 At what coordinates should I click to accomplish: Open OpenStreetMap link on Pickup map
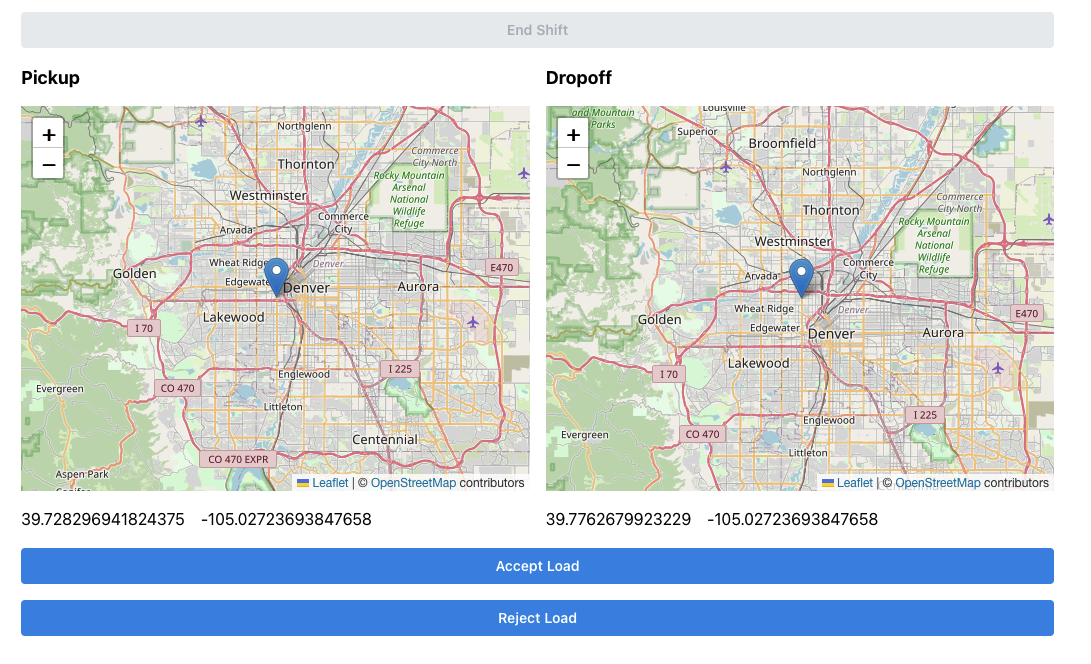pyautogui.click(x=413, y=483)
